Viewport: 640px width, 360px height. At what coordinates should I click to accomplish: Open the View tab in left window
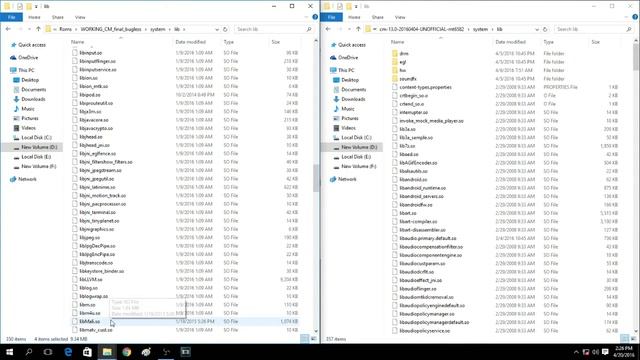pyautogui.click(x=80, y=17)
